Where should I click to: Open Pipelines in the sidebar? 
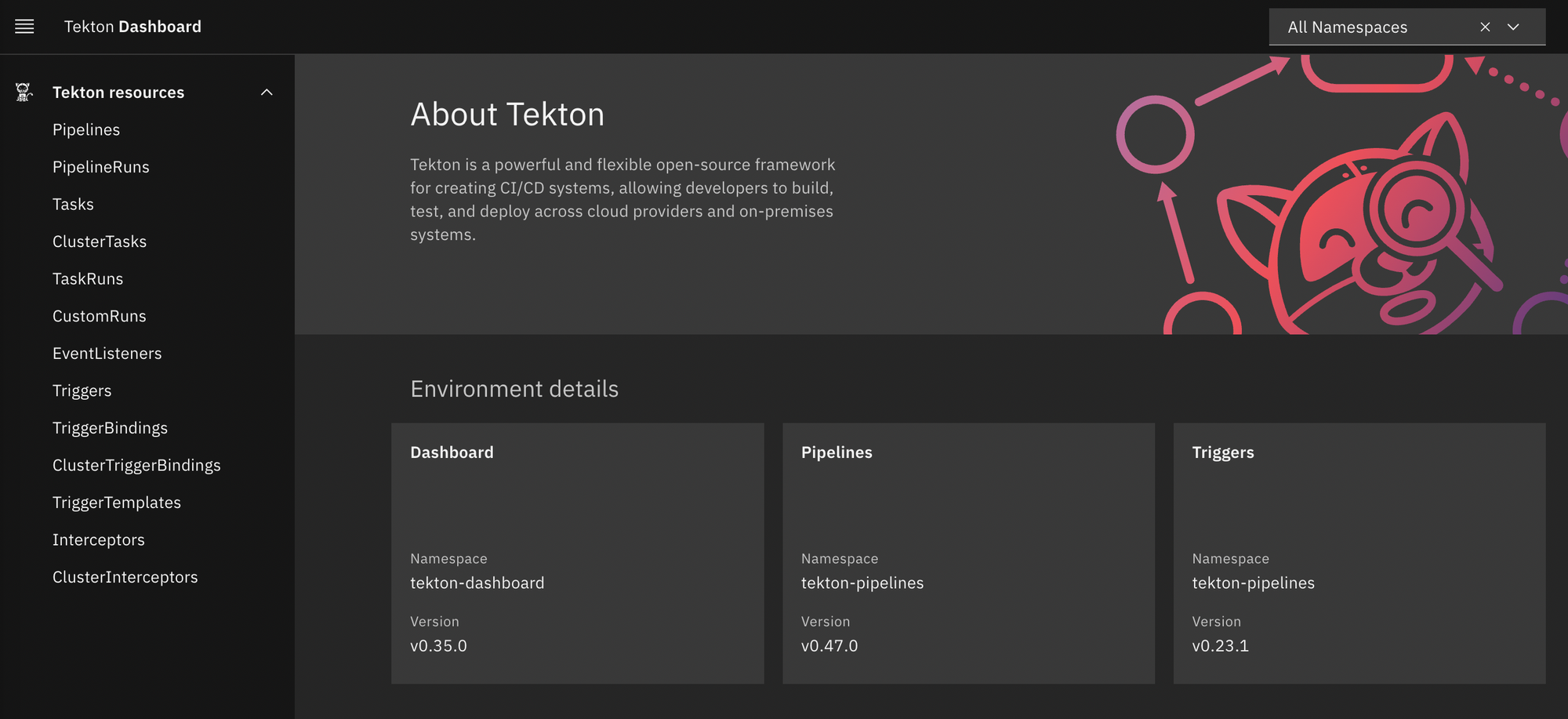tap(86, 129)
